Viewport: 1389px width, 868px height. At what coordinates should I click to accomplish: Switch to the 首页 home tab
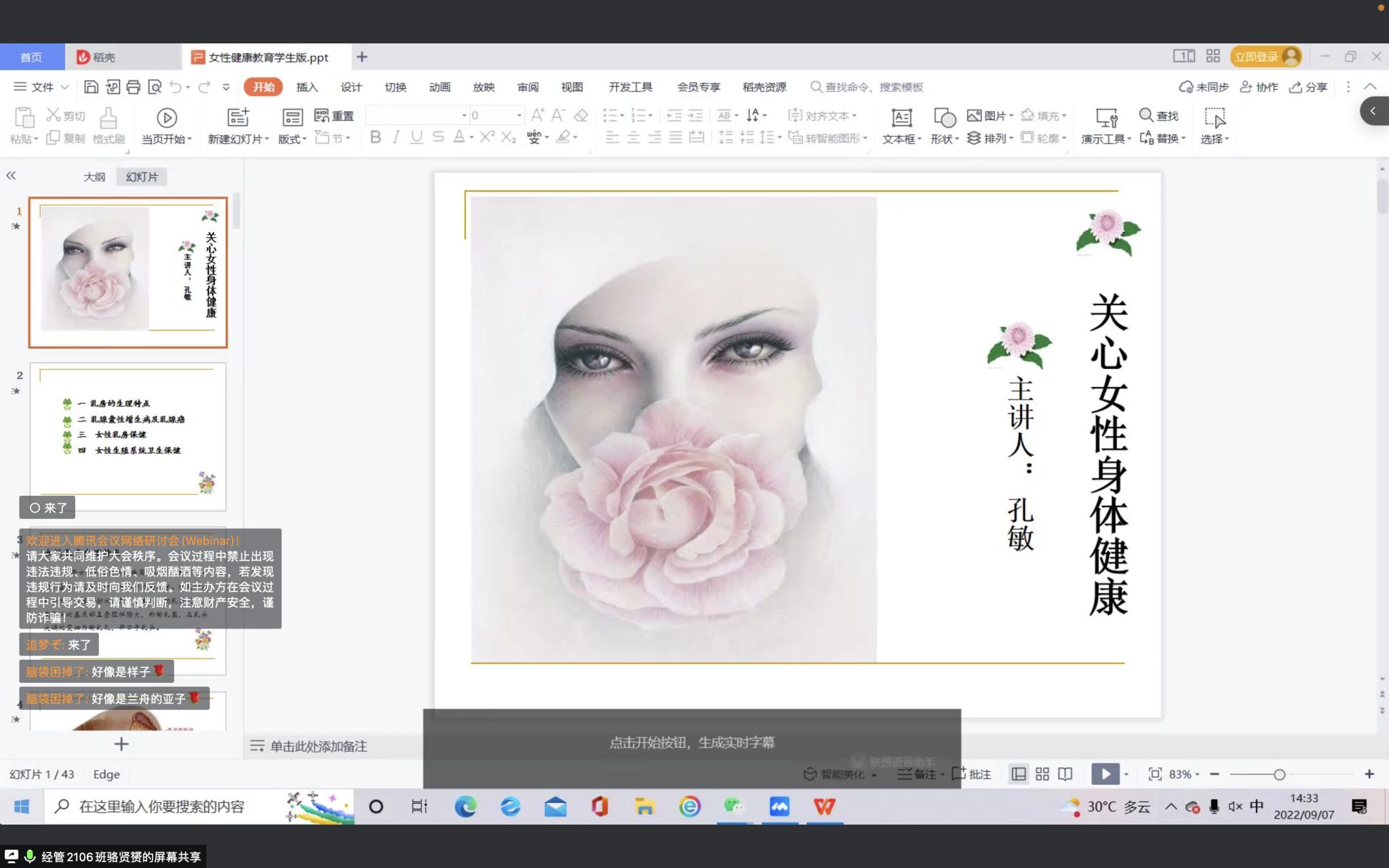point(31,57)
